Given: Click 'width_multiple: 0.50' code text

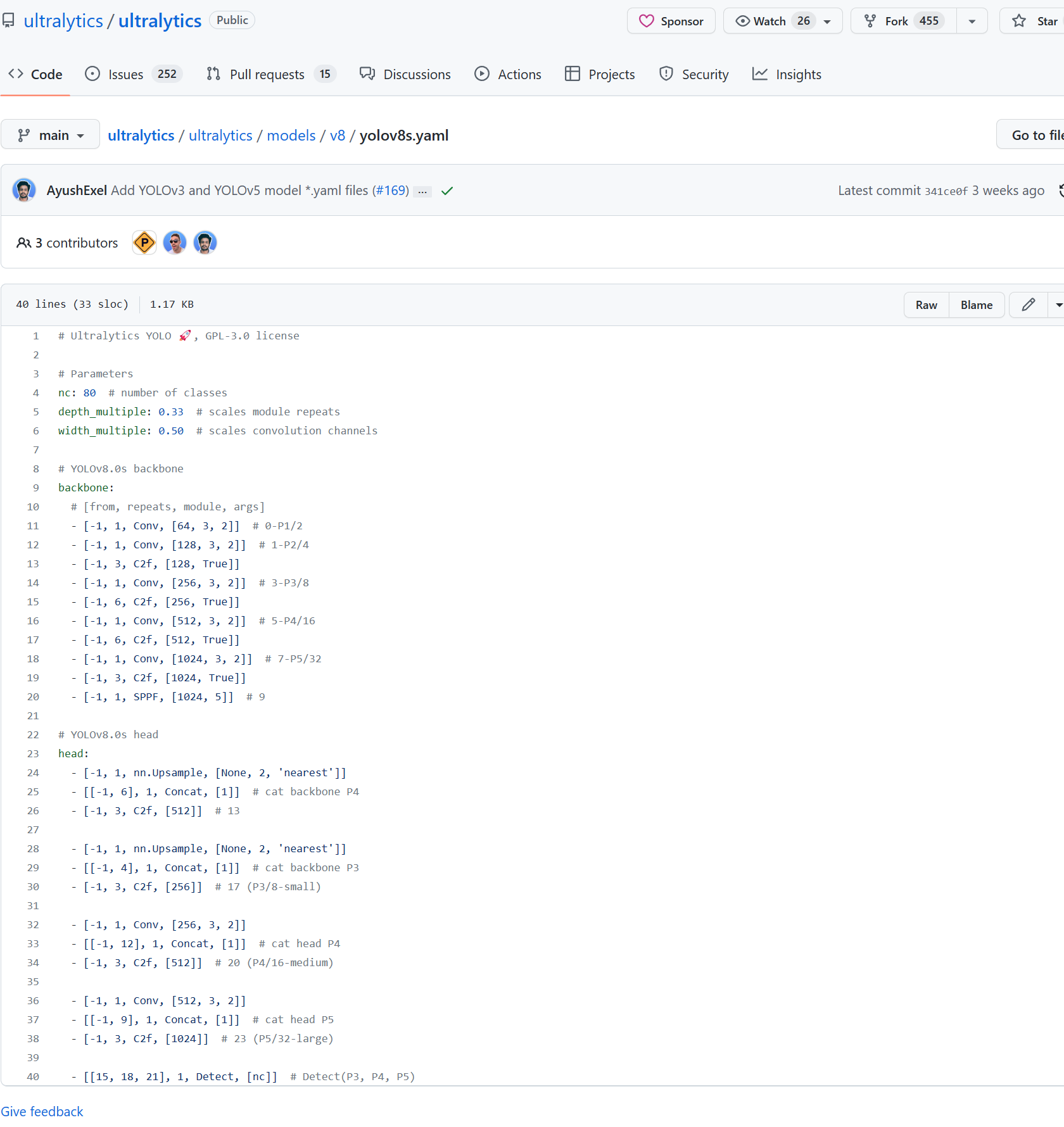Looking at the screenshot, I should click(121, 431).
